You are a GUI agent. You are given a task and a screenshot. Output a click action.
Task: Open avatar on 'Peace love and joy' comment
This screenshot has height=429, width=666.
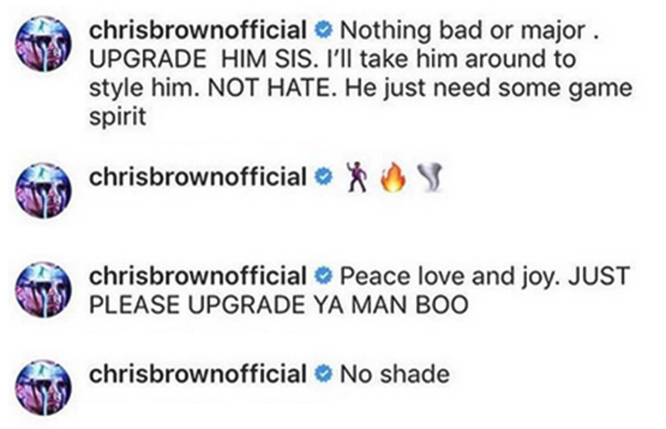43,289
